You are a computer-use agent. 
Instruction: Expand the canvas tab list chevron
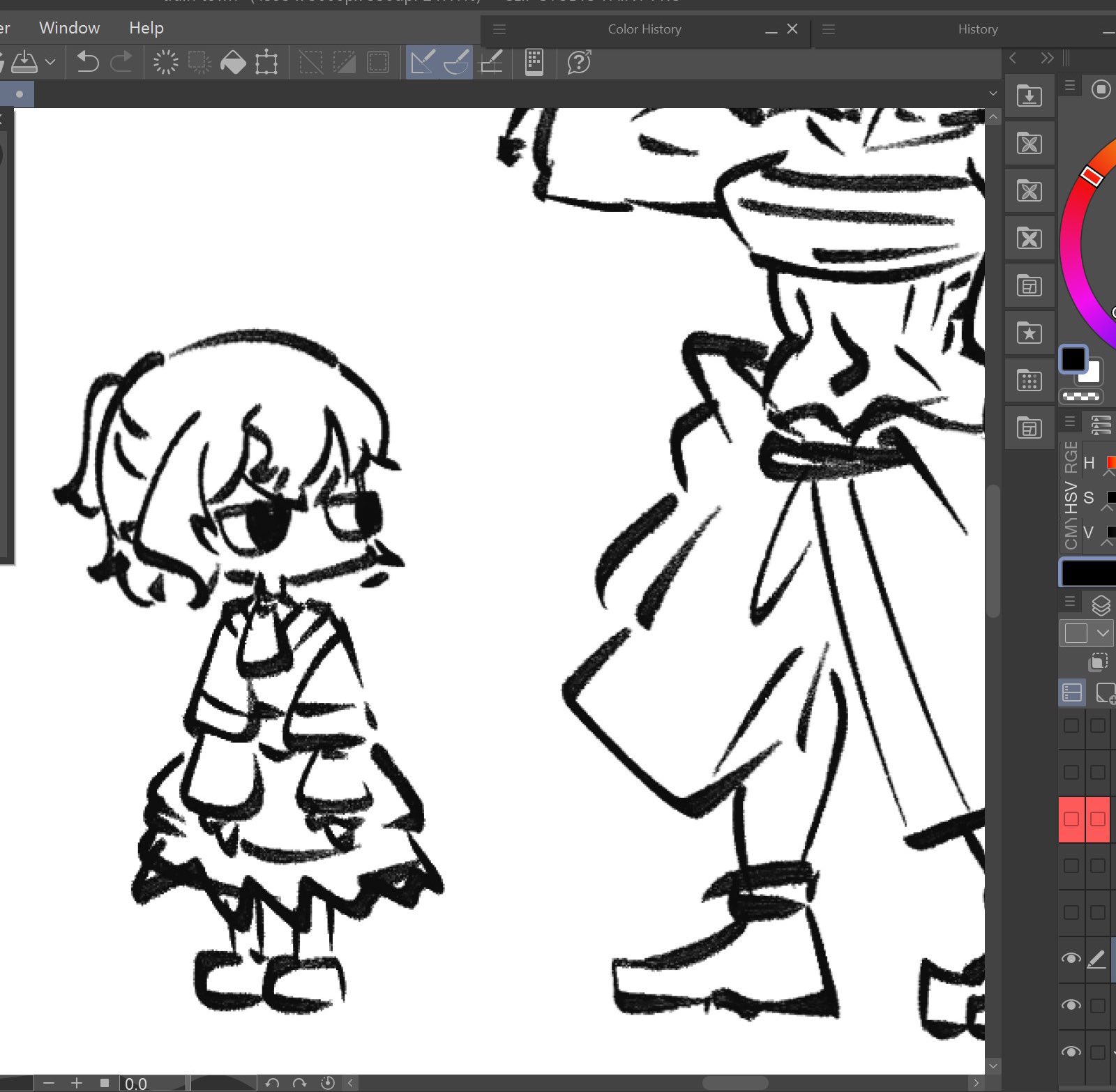coord(993,93)
